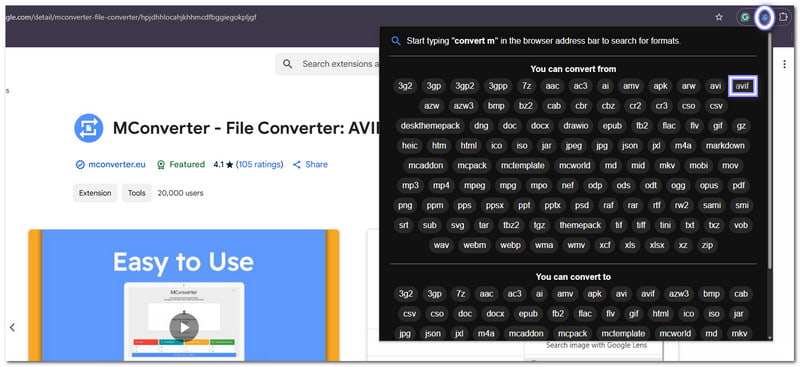Click the MConverter blue logo icon
800x367 pixels.
tap(89, 128)
